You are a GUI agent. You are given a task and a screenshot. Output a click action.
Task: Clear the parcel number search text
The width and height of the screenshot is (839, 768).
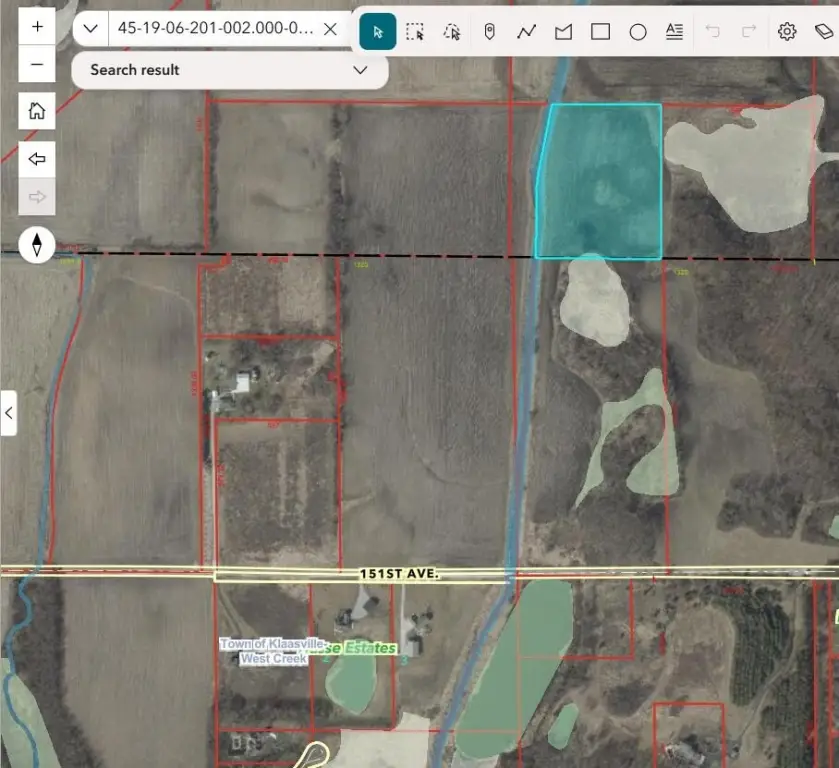tap(331, 28)
